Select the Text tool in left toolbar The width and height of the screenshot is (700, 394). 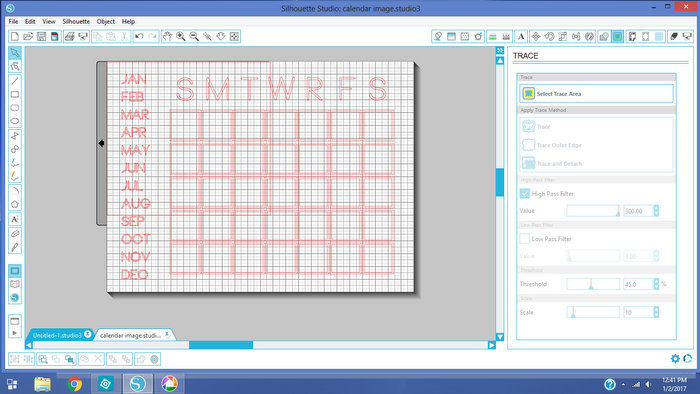tap(15, 219)
